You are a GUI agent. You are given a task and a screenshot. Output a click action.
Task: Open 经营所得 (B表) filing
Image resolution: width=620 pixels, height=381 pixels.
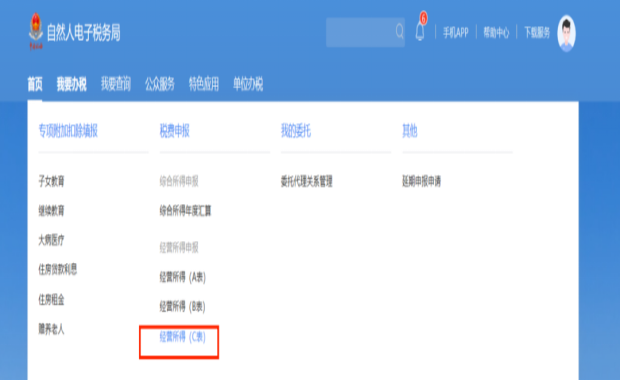point(183,306)
